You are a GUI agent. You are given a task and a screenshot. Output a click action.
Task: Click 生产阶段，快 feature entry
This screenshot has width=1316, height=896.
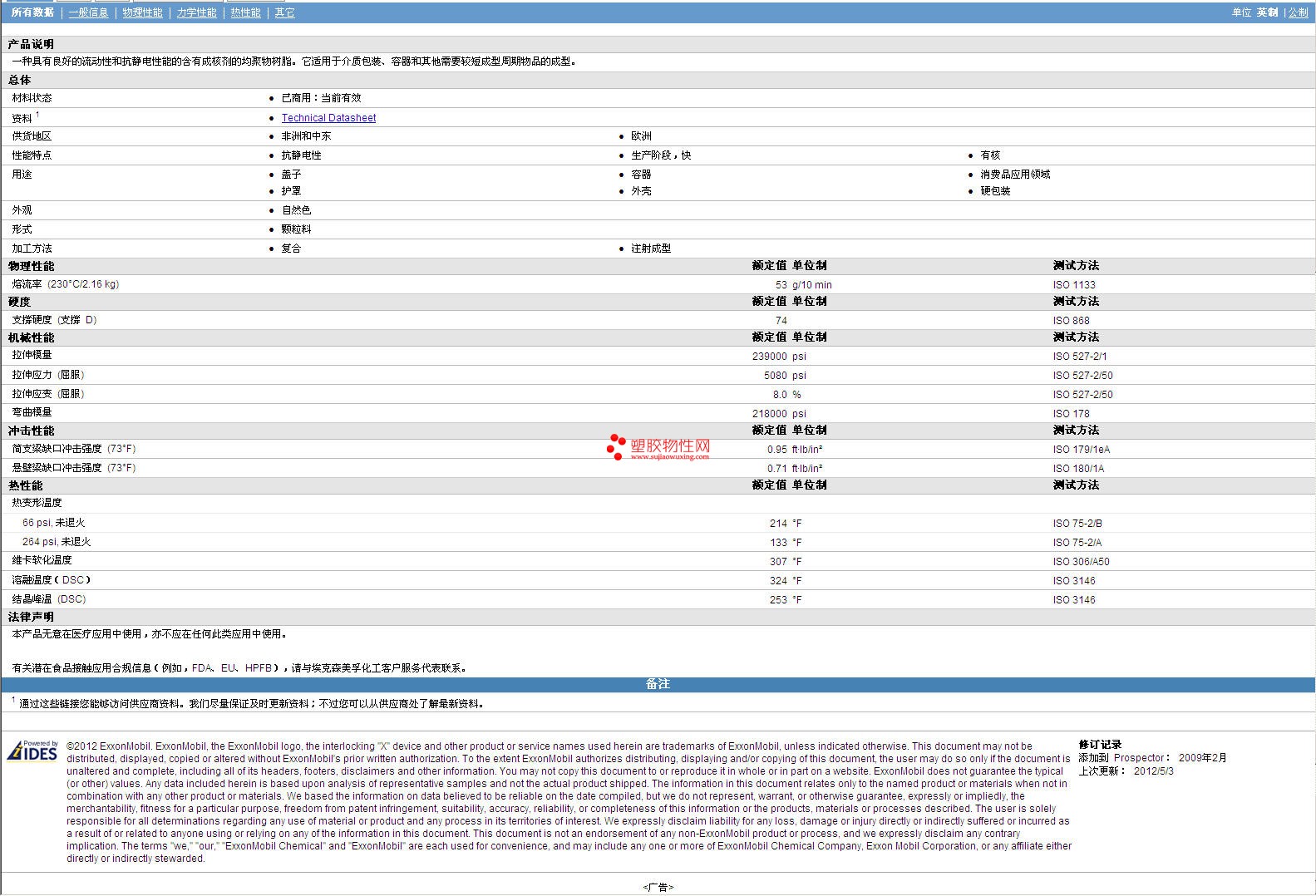coord(661,155)
